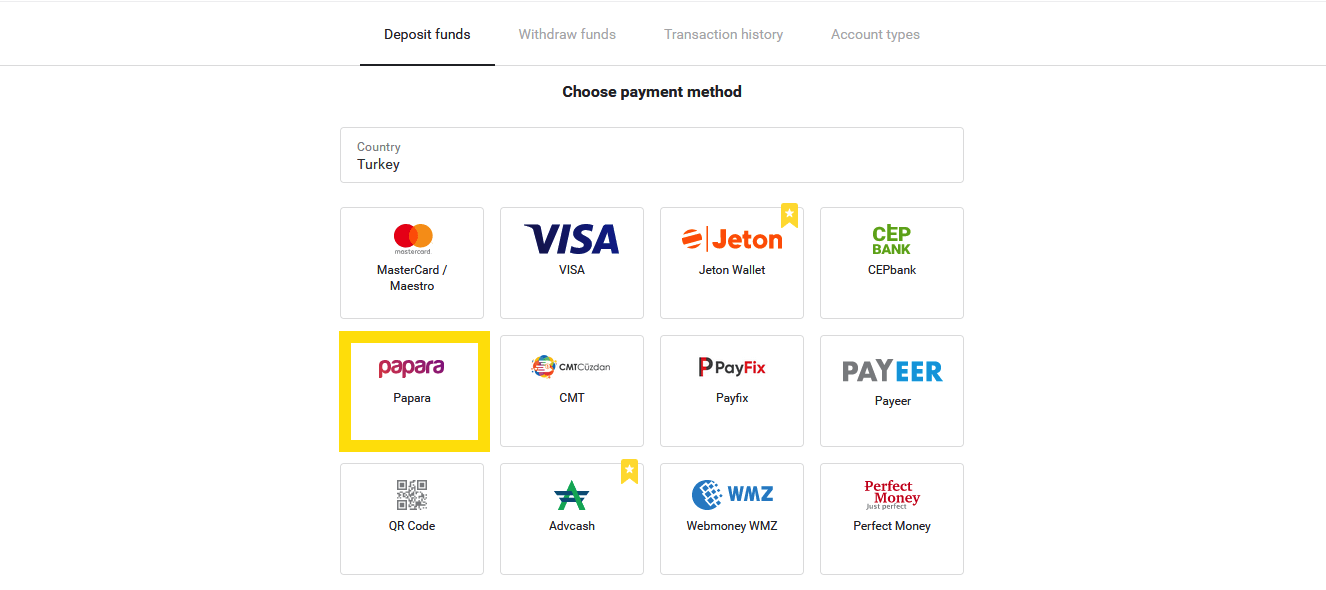Pick the Papara logo
This screenshot has height=590, width=1326.
411,368
